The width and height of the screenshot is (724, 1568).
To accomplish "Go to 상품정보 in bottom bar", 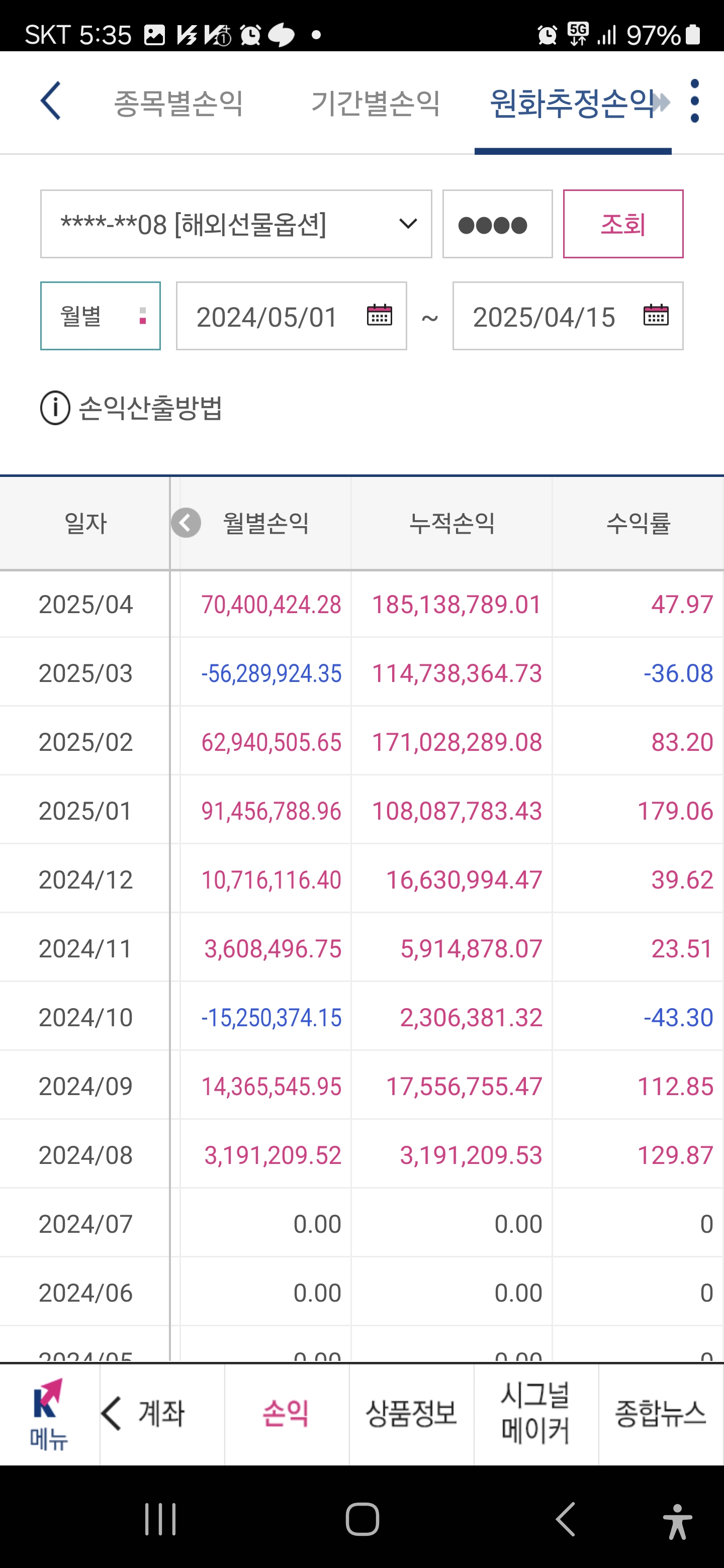I will tap(412, 1413).
